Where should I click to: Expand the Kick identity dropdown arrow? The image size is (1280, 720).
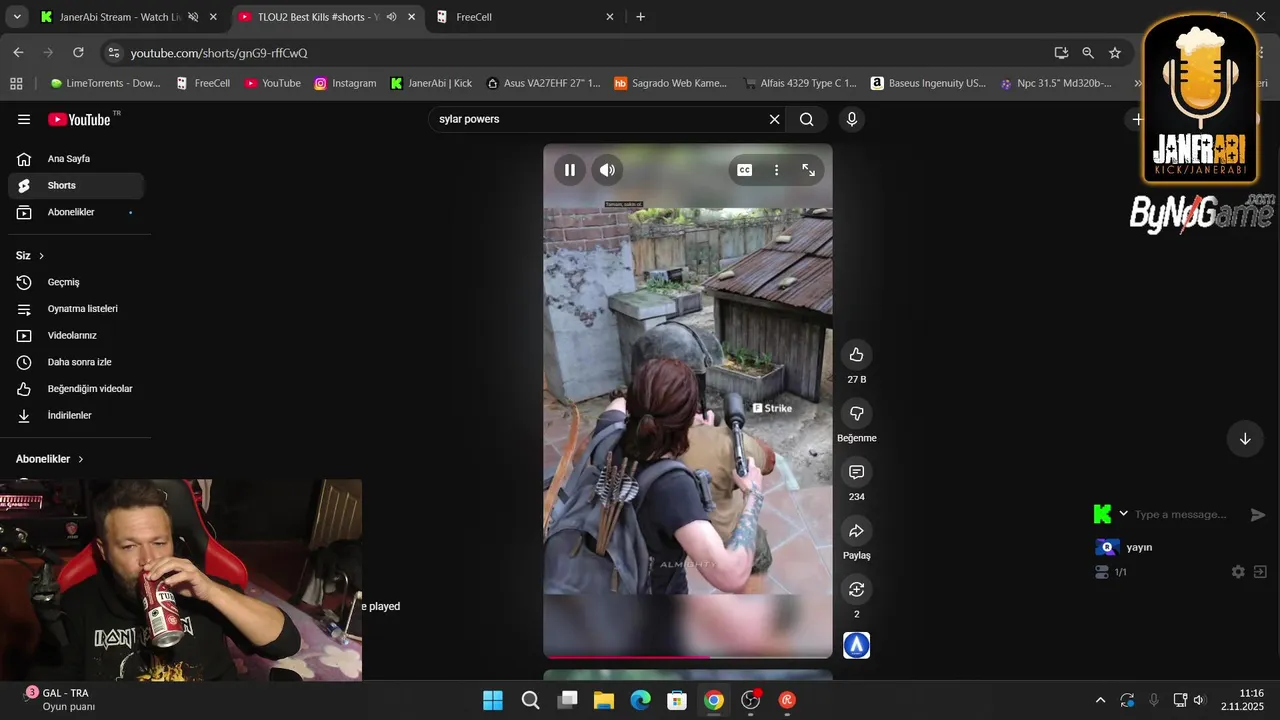click(1123, 514)
